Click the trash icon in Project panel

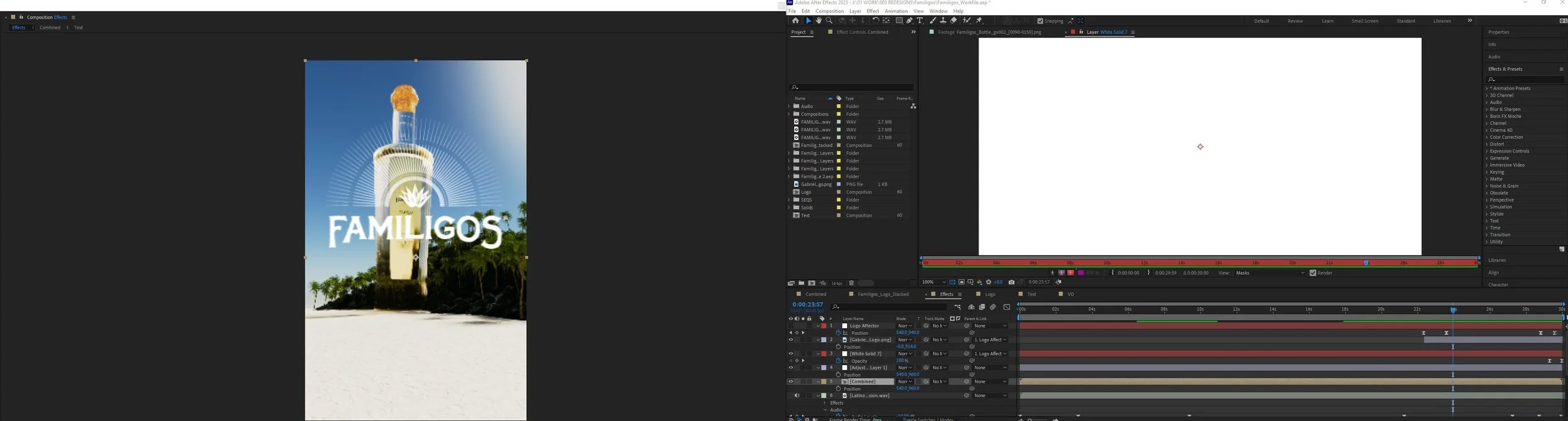851,283
